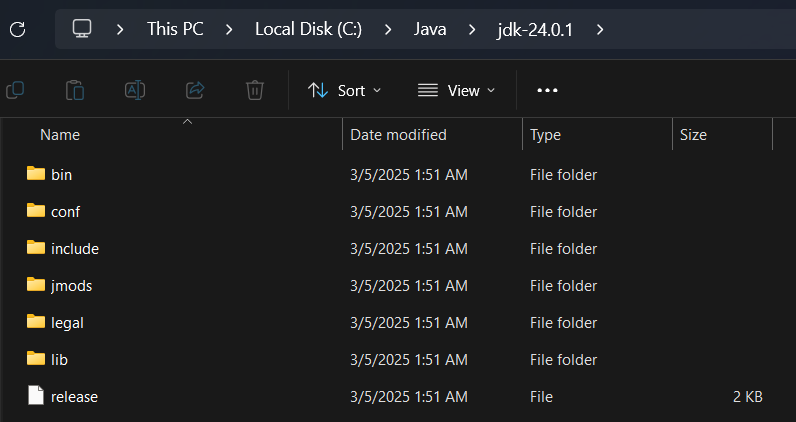Click the File type of release
The width and height of the screenshot is (796, 422).
click(541, 397)
